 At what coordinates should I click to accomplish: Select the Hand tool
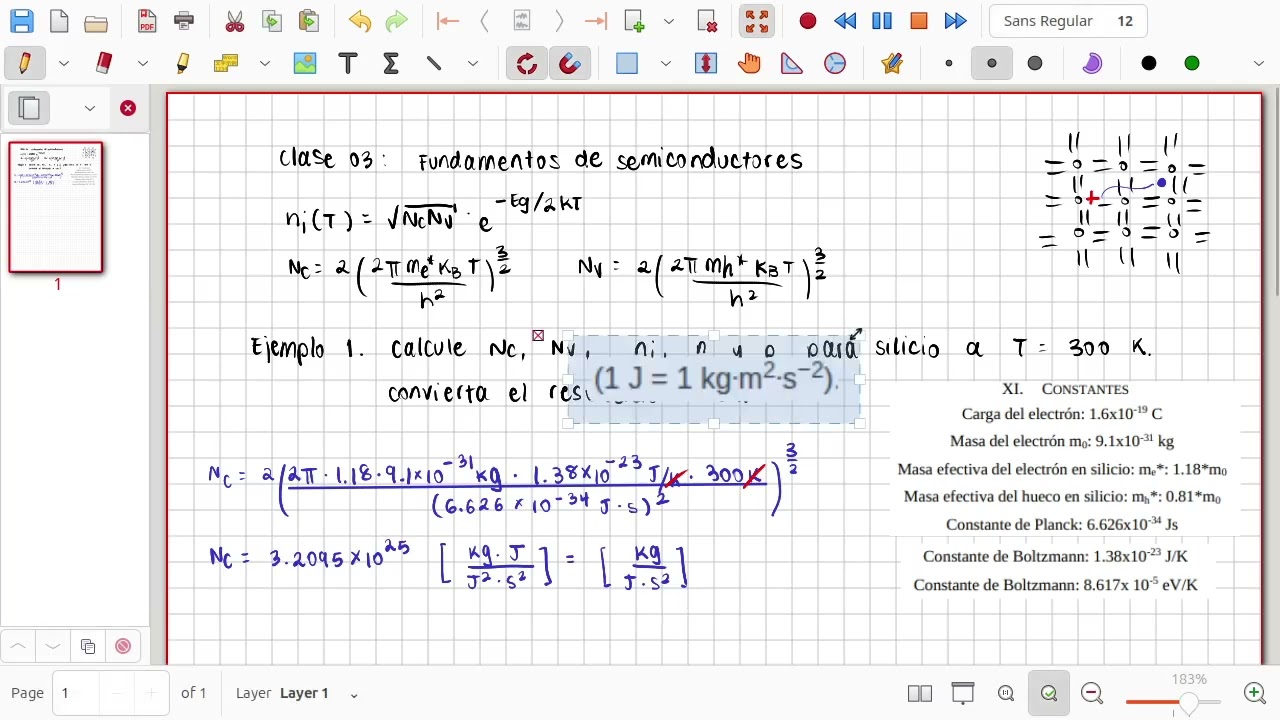point(749,63)
